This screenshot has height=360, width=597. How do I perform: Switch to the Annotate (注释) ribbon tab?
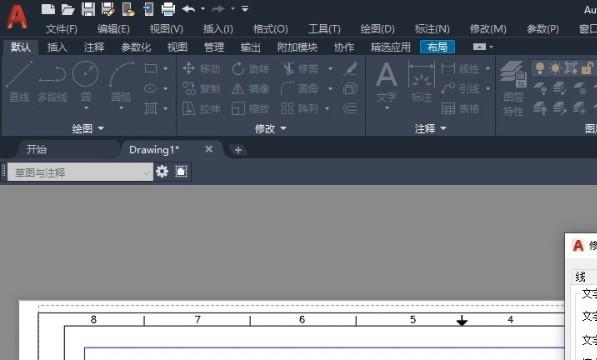coord(94,47)
